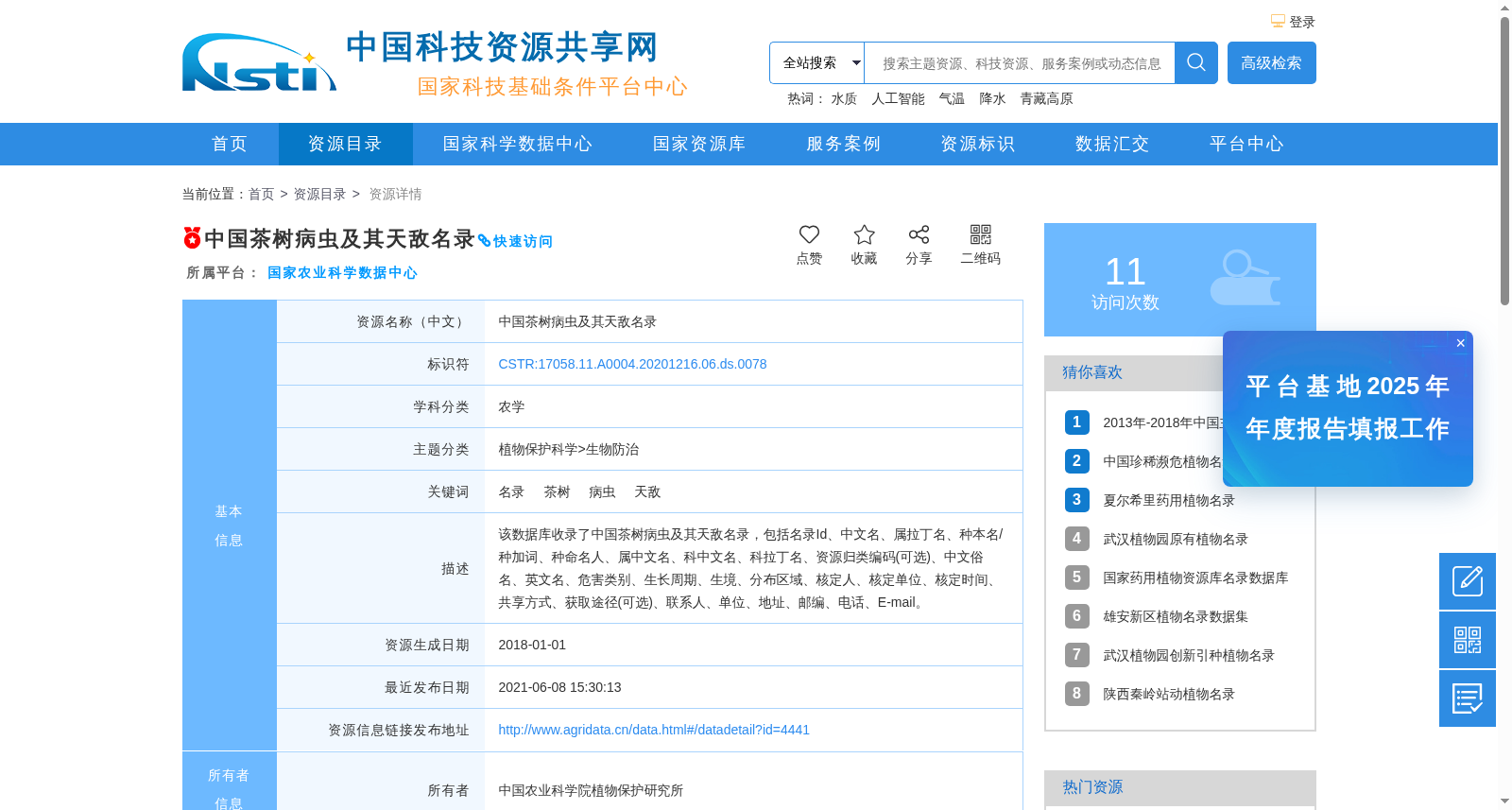Open recommendation 武汉植物园创新引种植物名录
The image size is (1512, 810).
click(x=1189, y=655)
